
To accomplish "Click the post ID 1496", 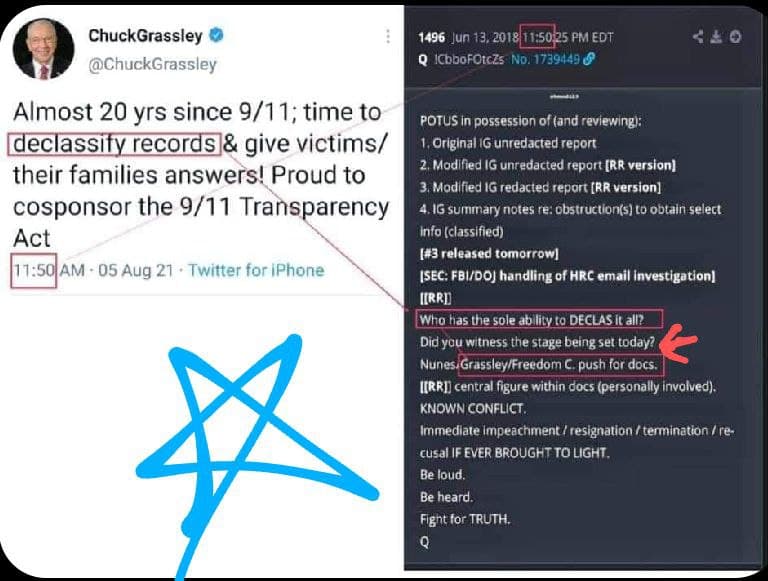I will click(x=432, y=38).
